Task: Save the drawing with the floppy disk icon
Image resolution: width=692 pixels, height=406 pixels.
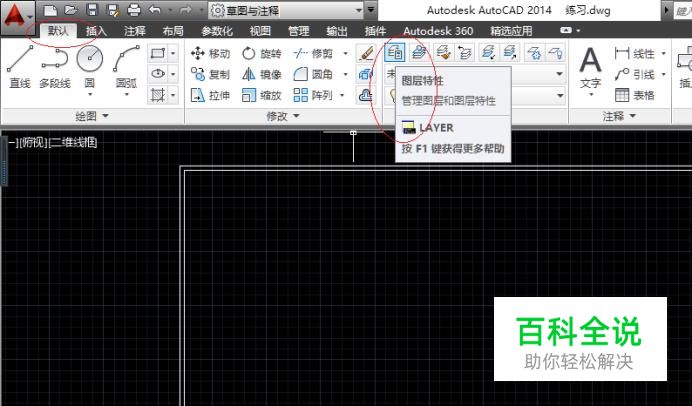Action: 92,10
